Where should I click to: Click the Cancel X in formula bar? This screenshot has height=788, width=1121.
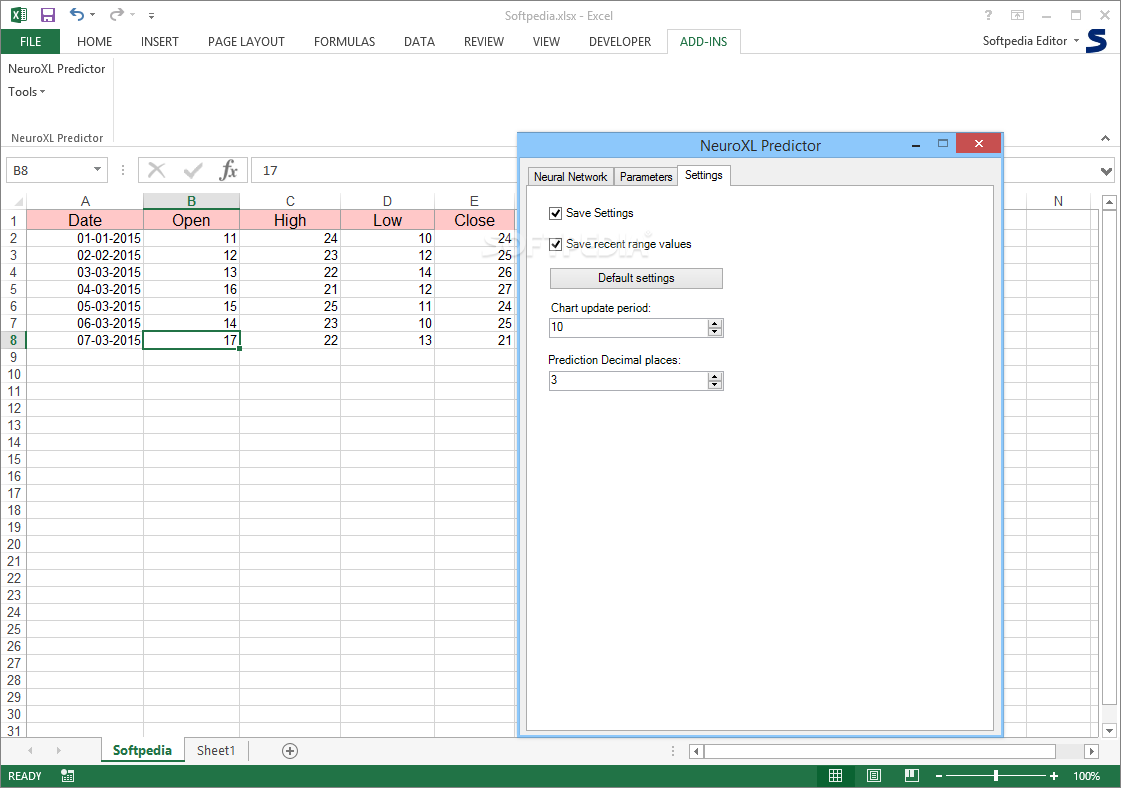tap(157, 170)
